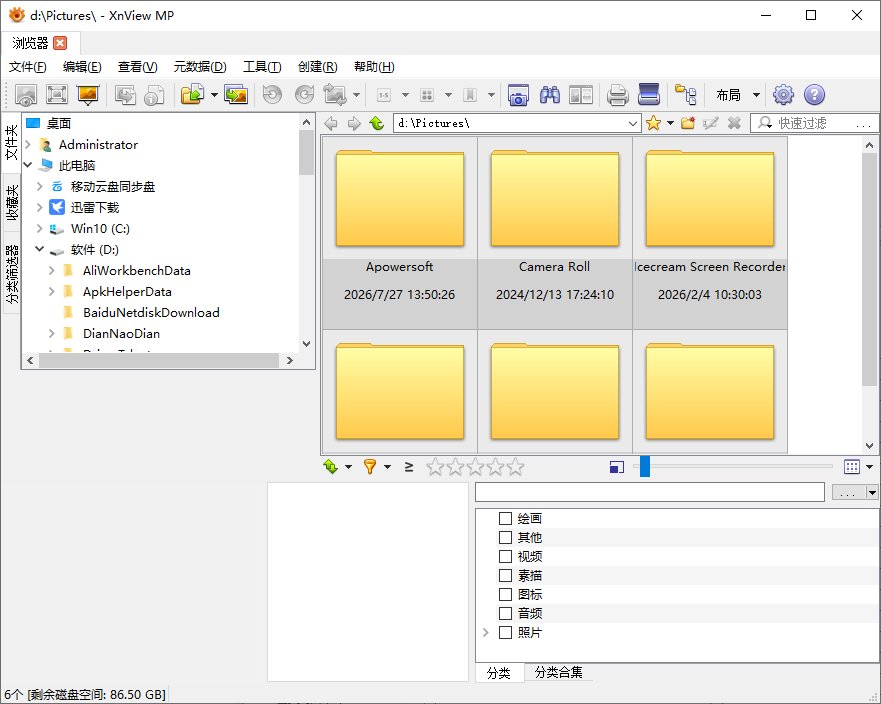Select the Camera Roll folder thumbnail
Viewport: 881px width, 704px height.
(x=555, y=233)
